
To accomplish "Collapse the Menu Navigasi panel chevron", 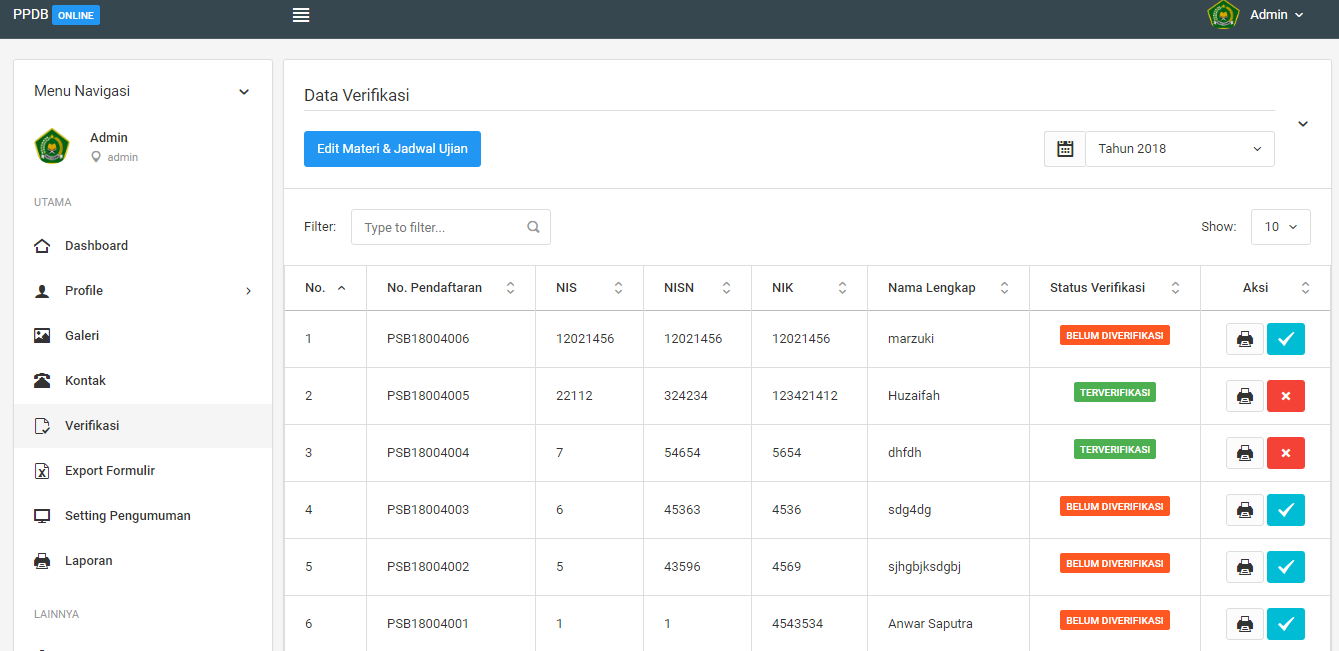I will pyautogui.click(x=244, y=92).
